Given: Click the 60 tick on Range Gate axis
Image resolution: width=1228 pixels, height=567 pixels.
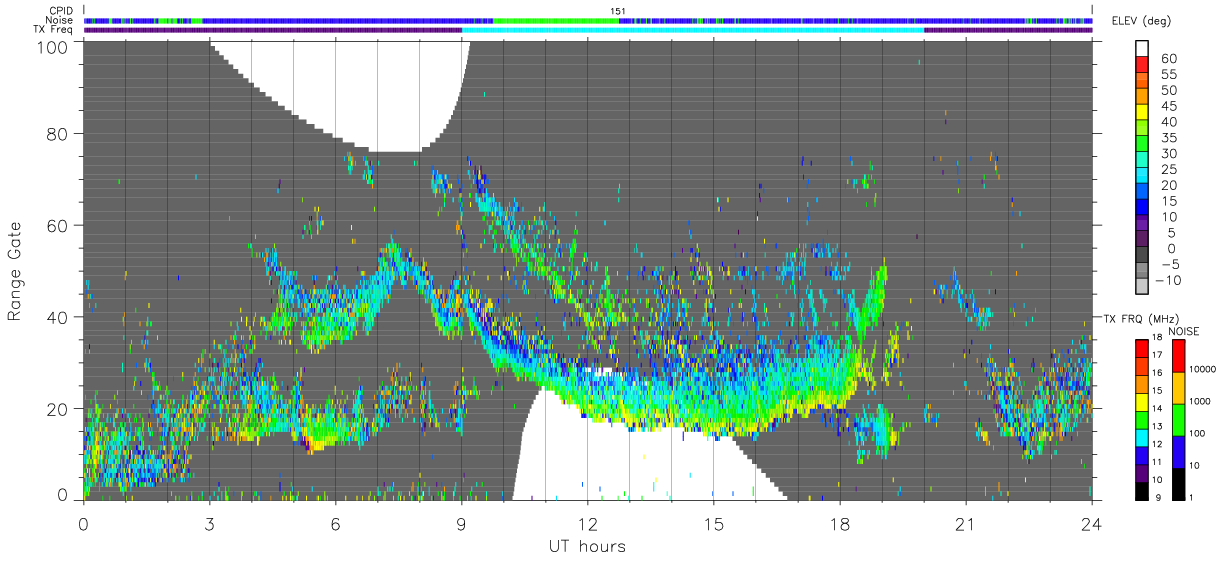Looking at the screenshot, I should click(x=55, y=225).
